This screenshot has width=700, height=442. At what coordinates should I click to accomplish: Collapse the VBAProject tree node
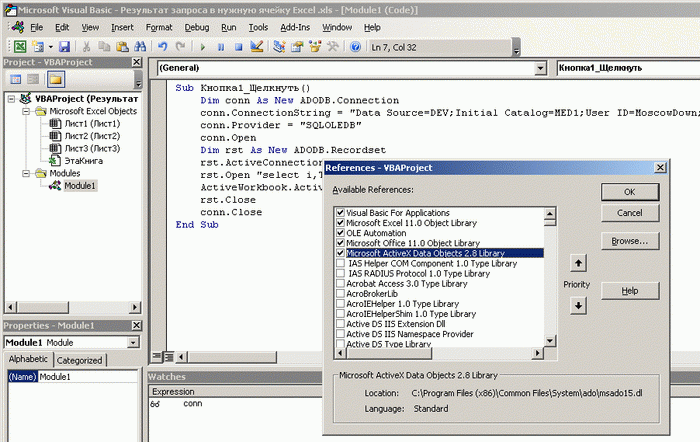pos(12,99)
